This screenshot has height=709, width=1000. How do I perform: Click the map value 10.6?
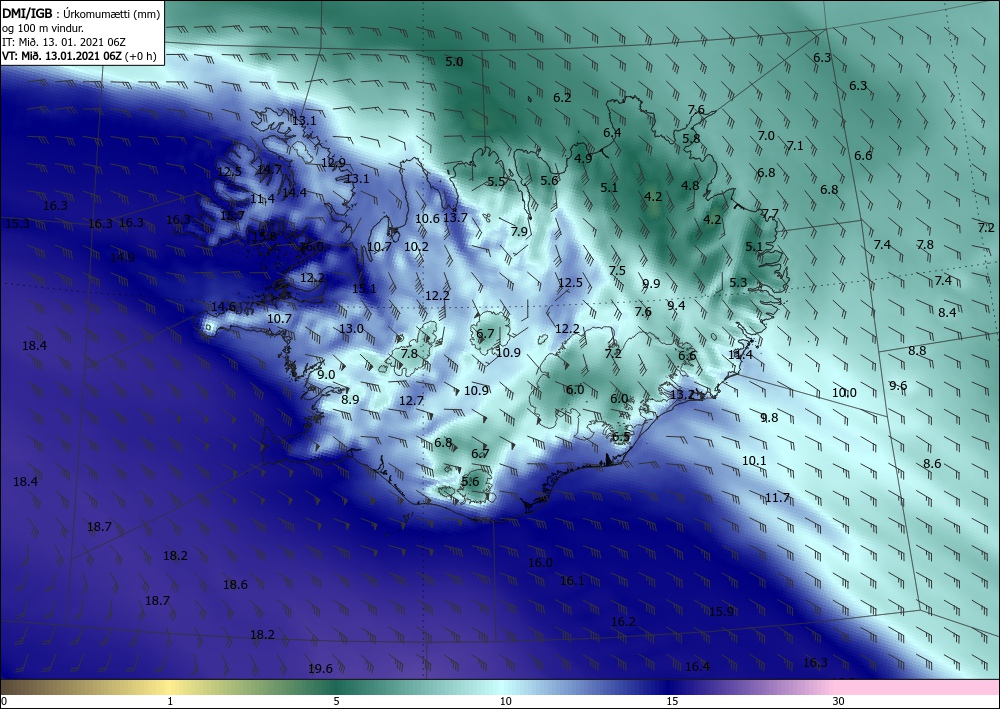pyautogui.click(x=427, y=219)
